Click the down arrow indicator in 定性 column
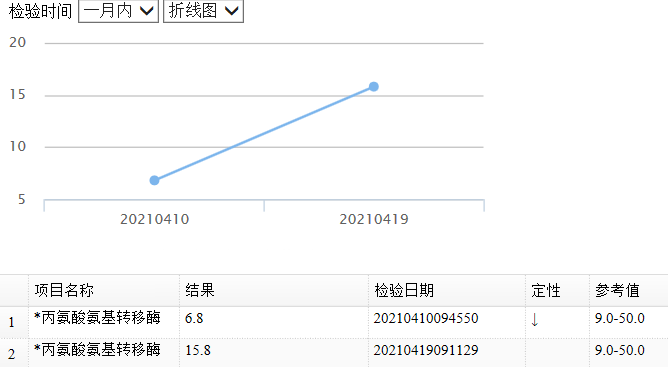Screen dimensions: 668x367 coord(535,320)
